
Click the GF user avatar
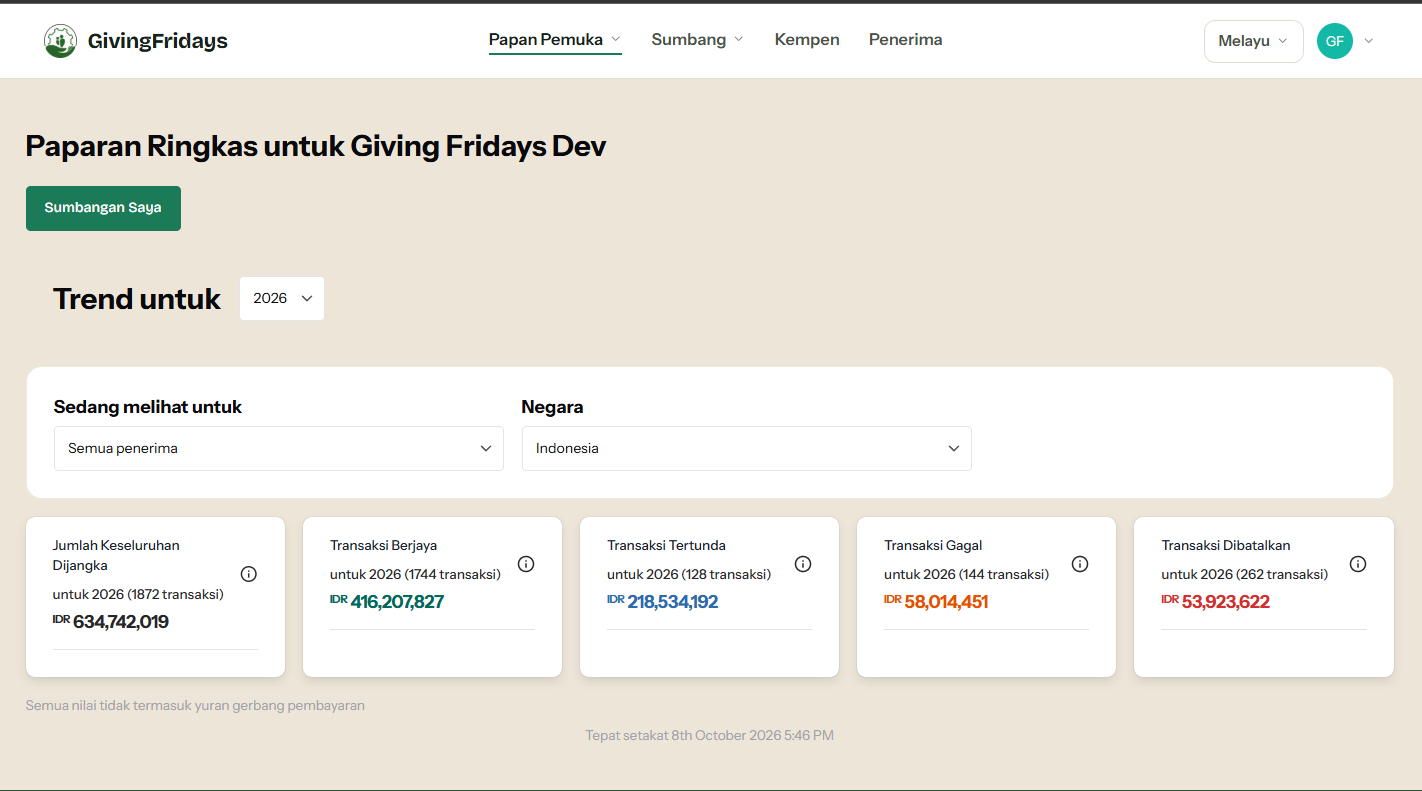1335,41
